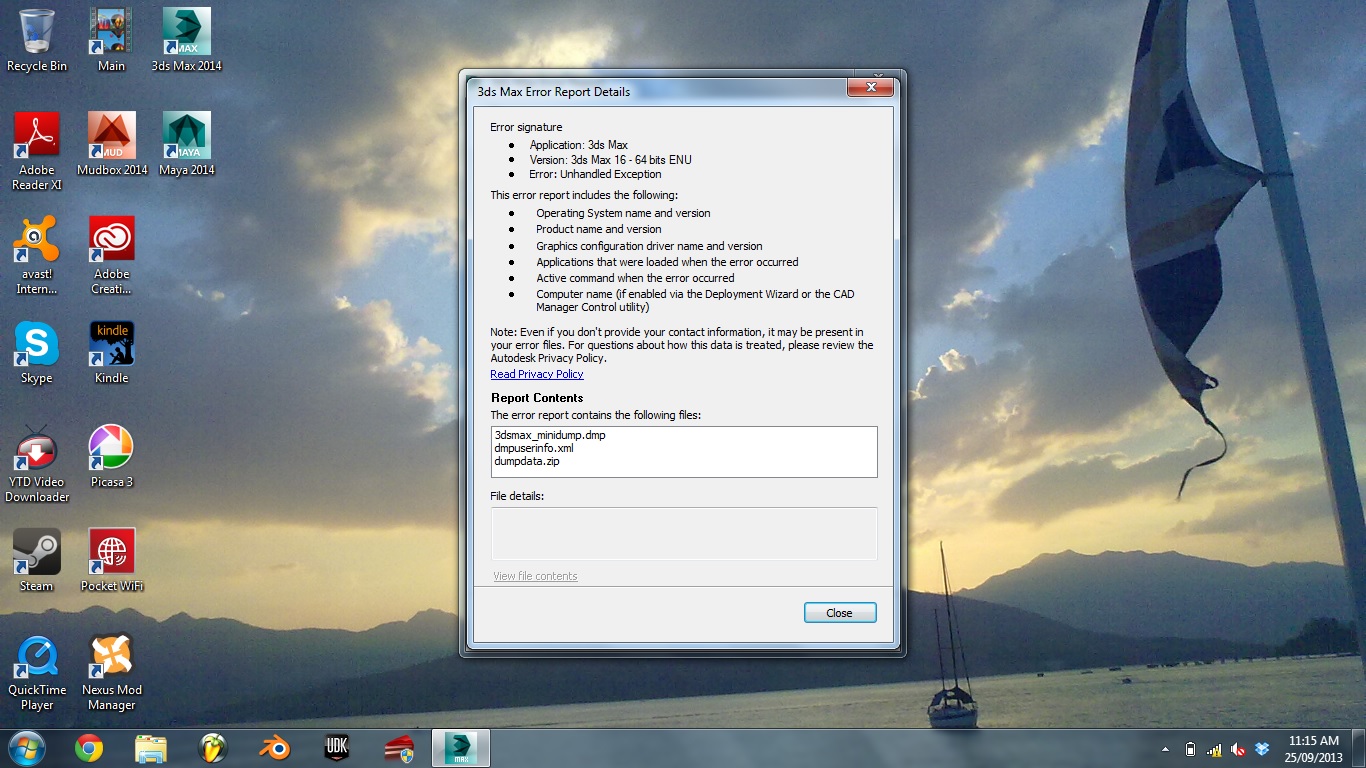Open the Adobe Creative Cloud shortcut

111,255
